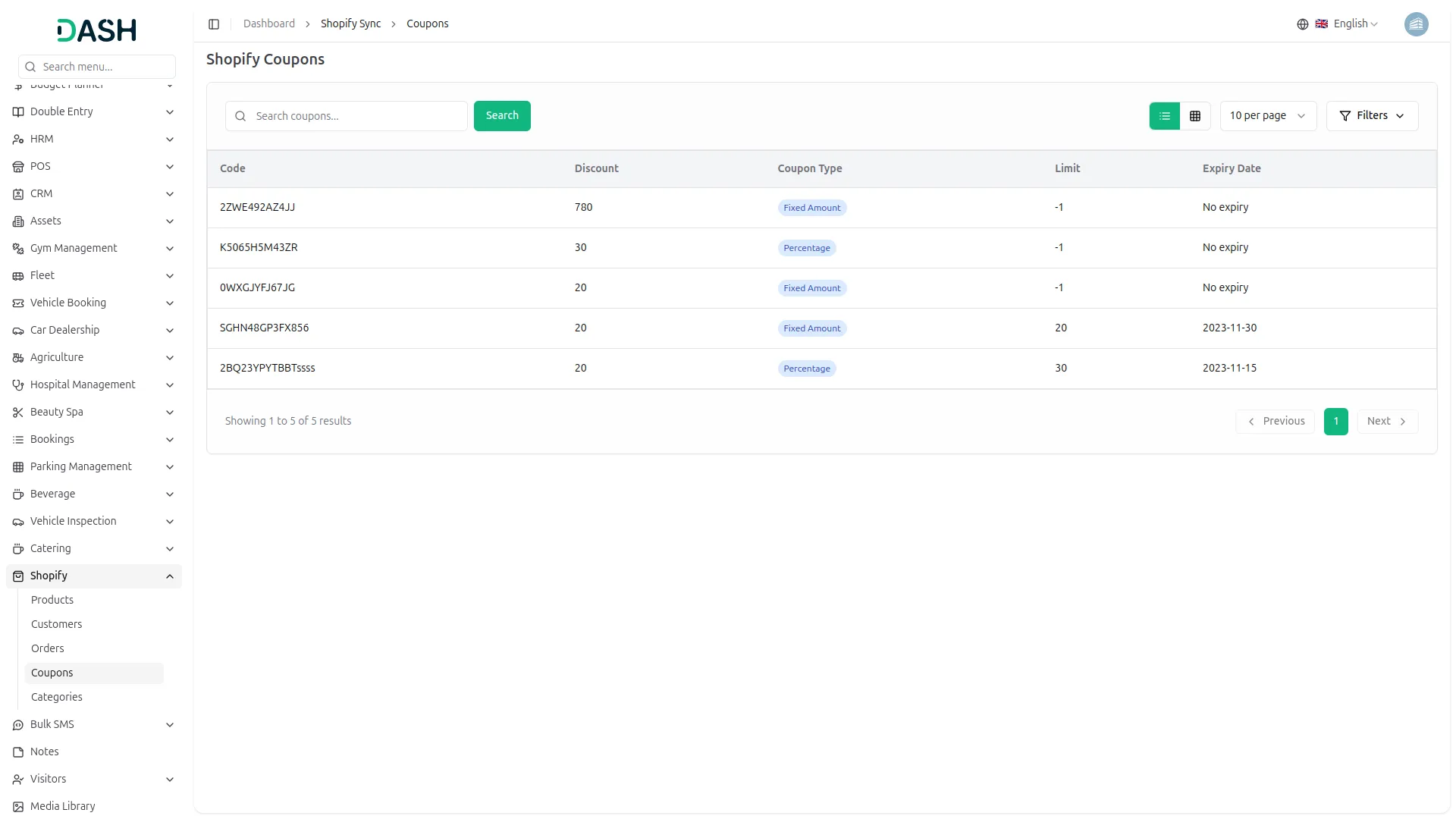Click the user avatar icon
The image size is (1456, 819).
[1417, 24]
